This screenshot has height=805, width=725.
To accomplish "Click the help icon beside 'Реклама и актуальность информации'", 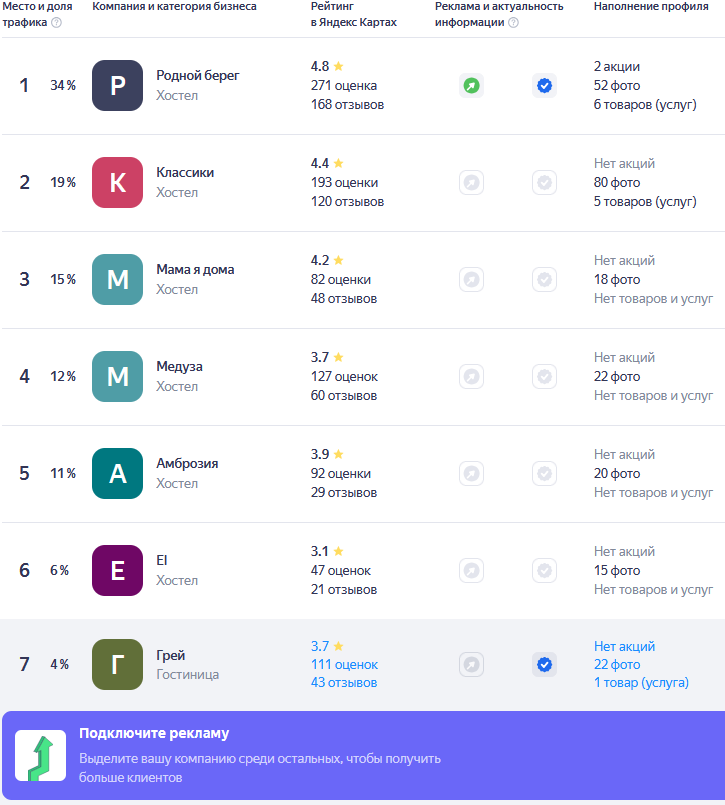I will point(513,23).
